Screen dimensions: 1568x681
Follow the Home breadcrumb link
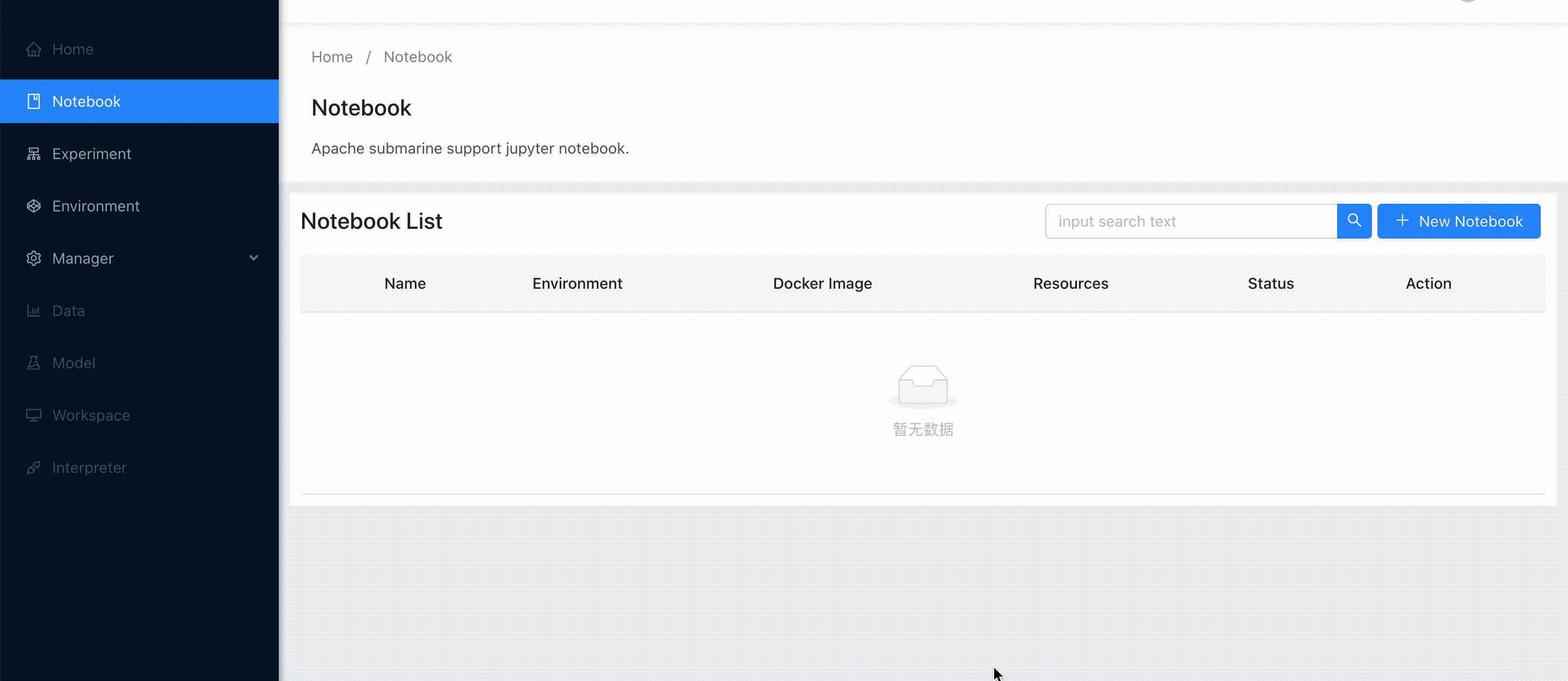[332, 57]
